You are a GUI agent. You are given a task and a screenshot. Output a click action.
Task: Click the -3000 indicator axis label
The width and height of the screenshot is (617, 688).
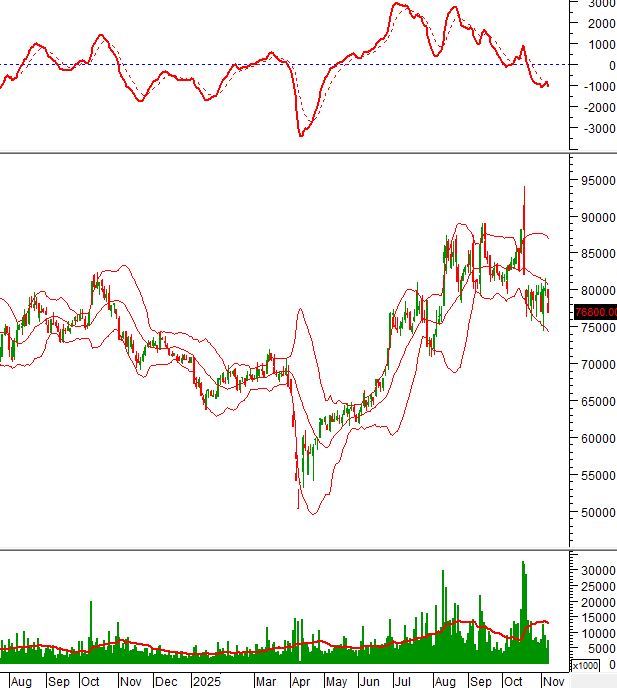[595, 129]
